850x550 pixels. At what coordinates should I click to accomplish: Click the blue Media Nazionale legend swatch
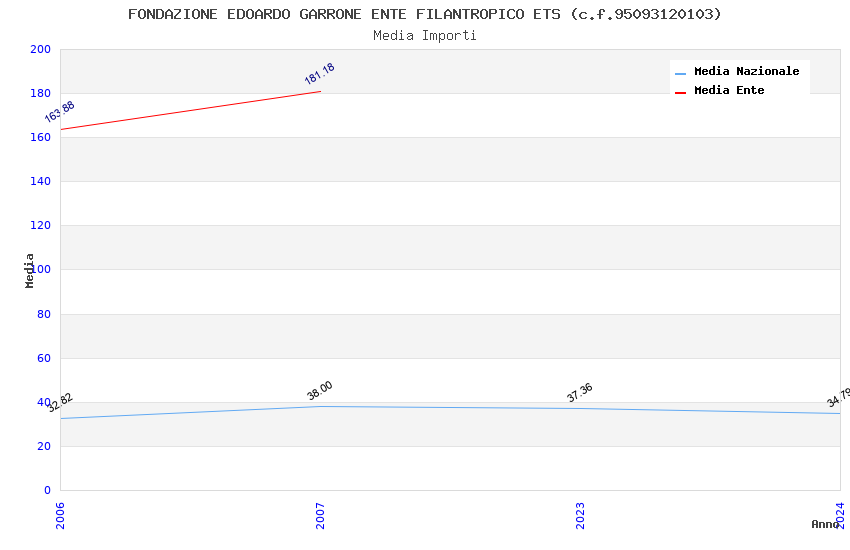tap(680, 73)
